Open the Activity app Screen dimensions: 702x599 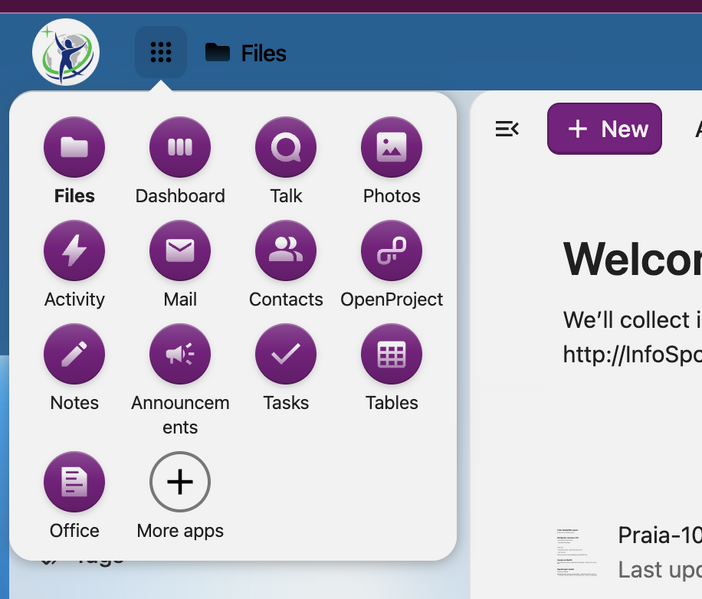pos(74,251)
